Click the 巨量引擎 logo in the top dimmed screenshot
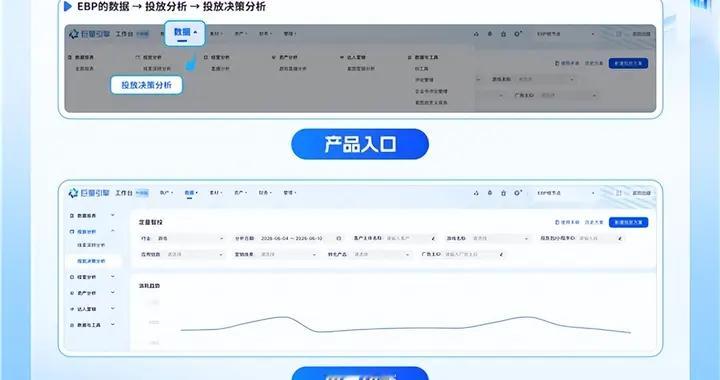The image size is (720, 380). pyautogui.click(x=89, y=34)
